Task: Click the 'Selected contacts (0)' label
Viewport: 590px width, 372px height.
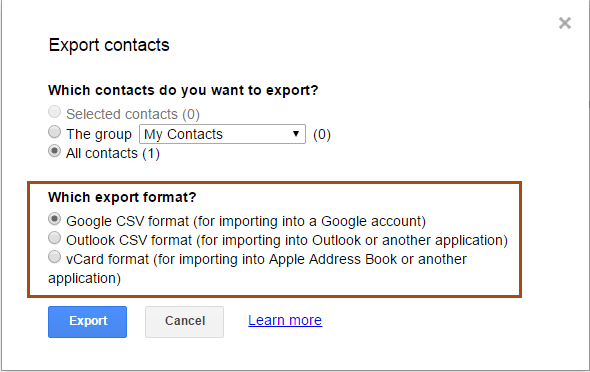Action: click(133, 114)
